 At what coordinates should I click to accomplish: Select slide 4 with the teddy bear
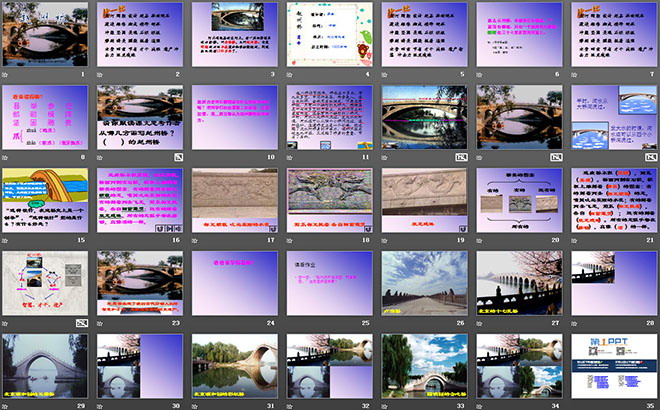(x=330, y=34)
